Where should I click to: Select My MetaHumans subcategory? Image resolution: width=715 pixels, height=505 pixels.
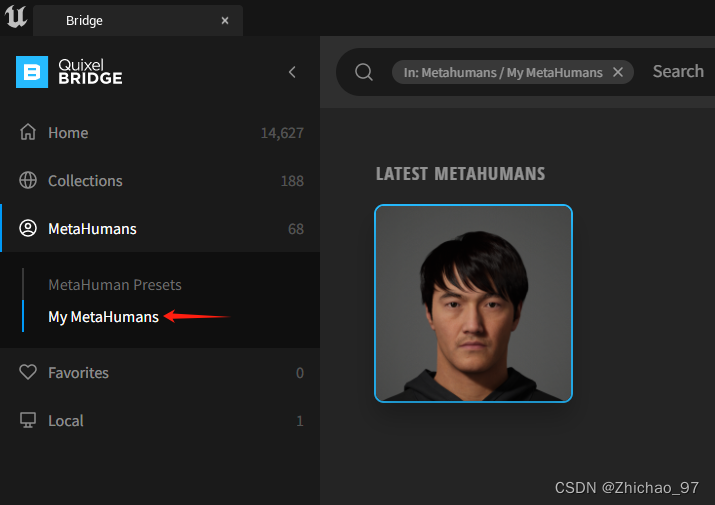tap(104, 317)
